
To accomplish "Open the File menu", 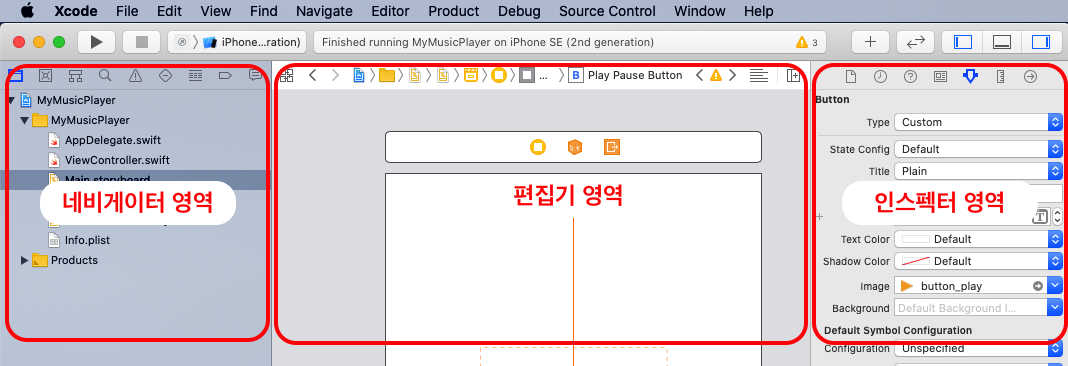I will point(127,11).
